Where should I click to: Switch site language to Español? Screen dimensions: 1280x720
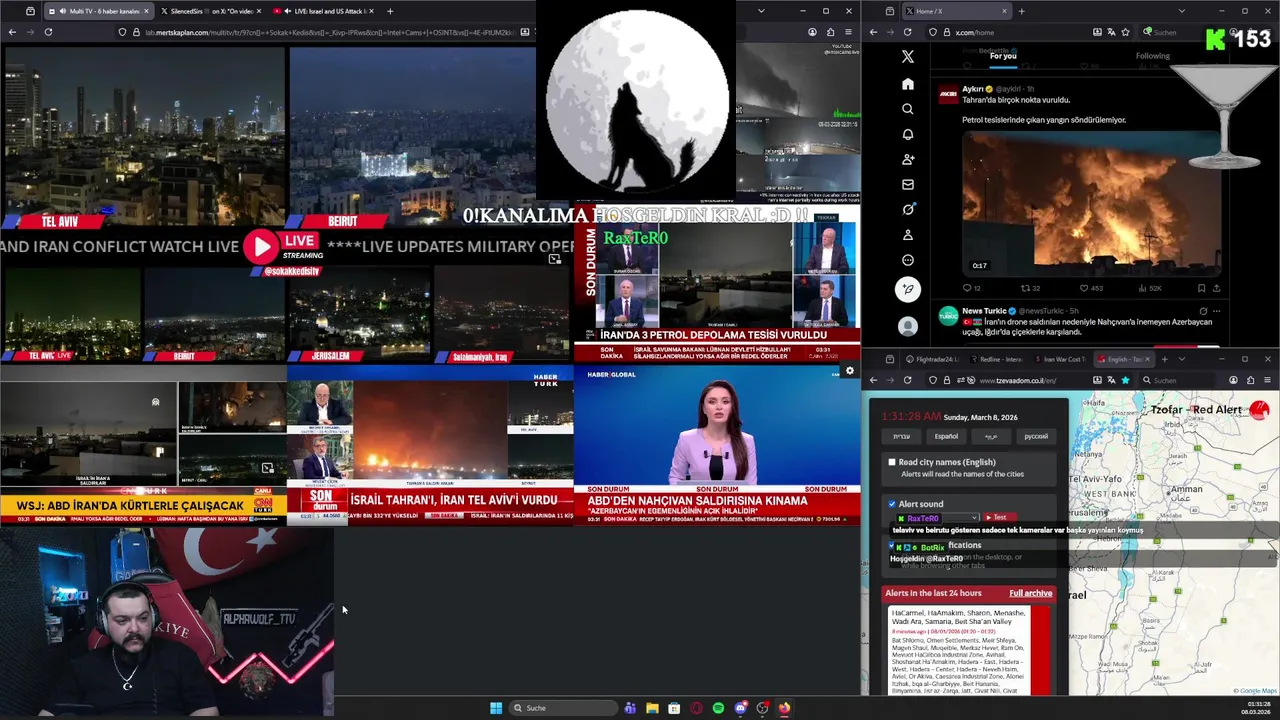click(946, 436)
